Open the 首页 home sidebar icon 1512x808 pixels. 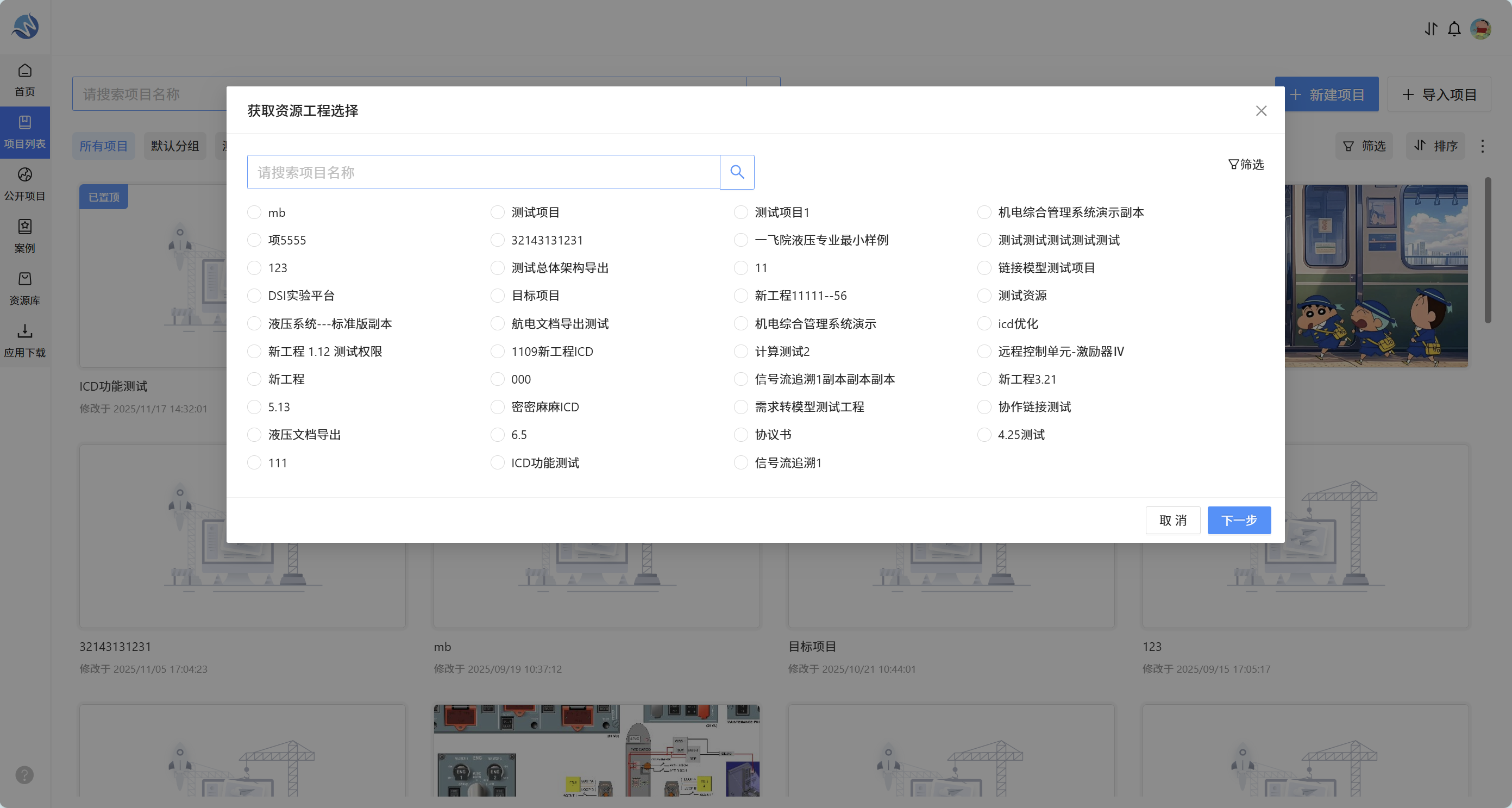[x=24, y=80]
